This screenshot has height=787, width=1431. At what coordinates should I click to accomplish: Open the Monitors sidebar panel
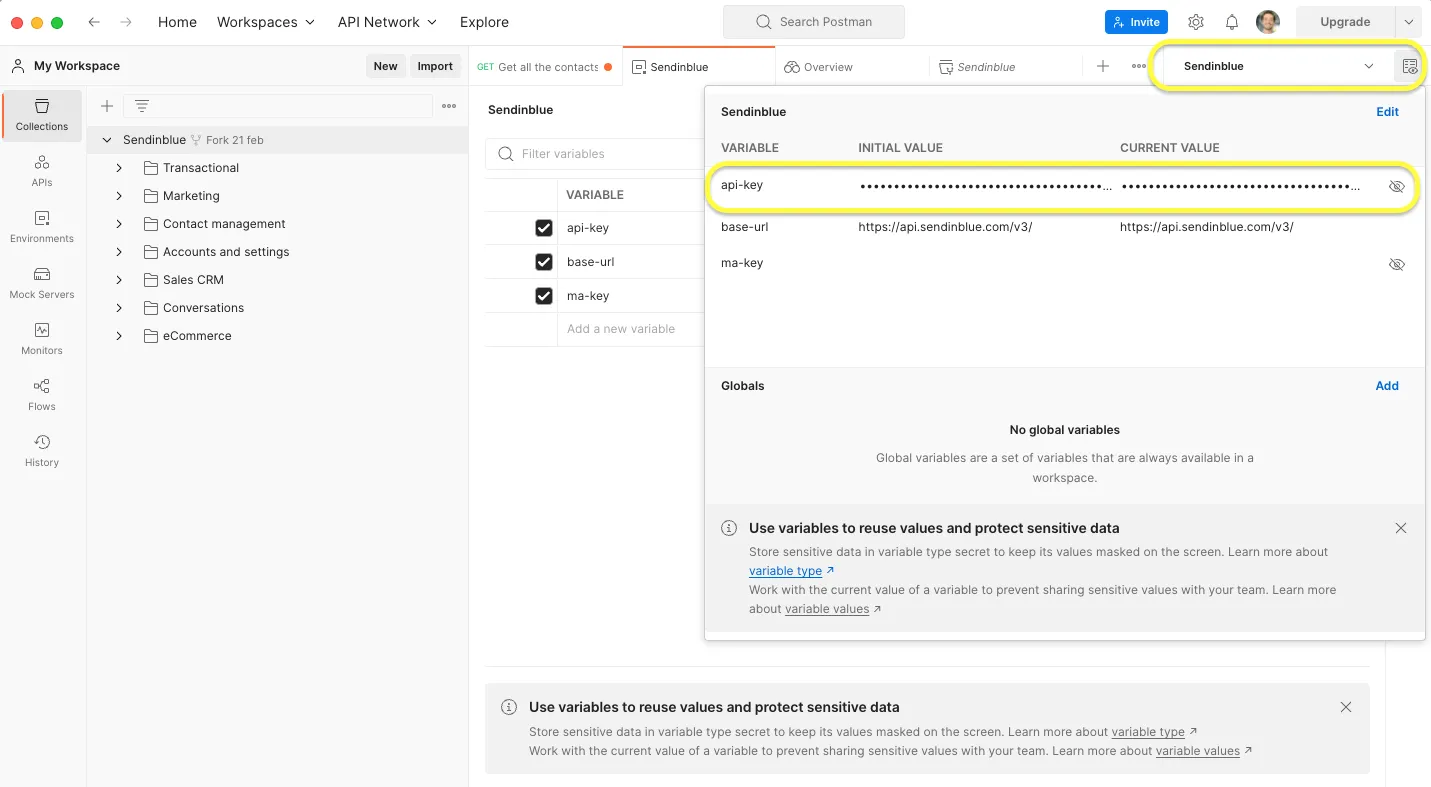[x=42, y=339]
